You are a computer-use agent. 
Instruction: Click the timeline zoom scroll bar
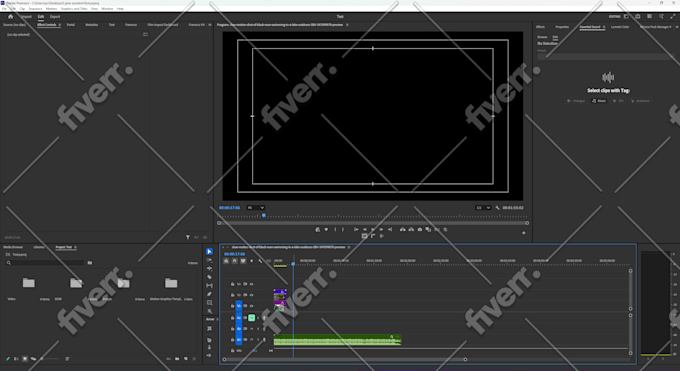pyautogui.click(x=345, y=359)
